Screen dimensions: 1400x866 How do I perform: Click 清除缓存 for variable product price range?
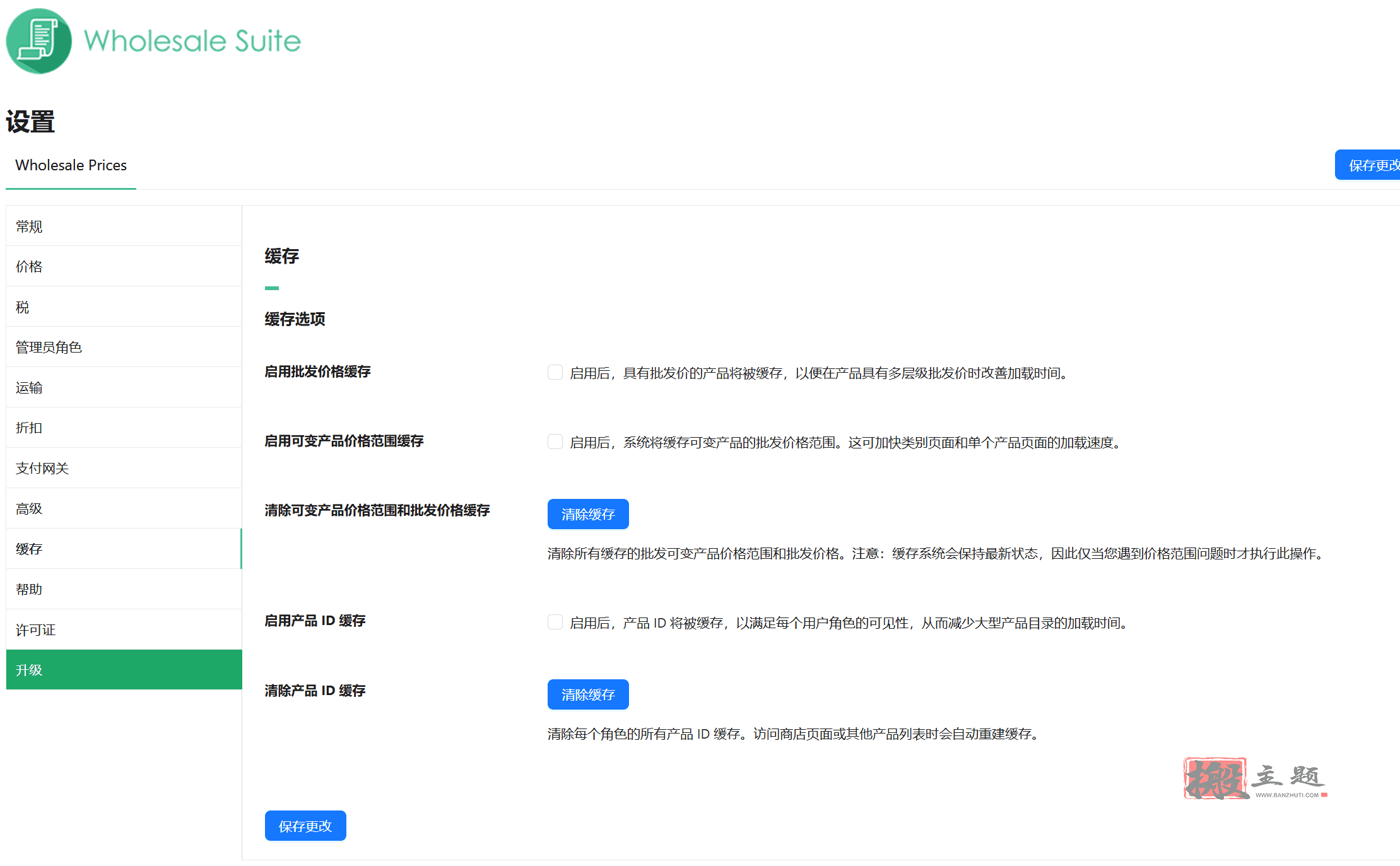pos(588,514)
